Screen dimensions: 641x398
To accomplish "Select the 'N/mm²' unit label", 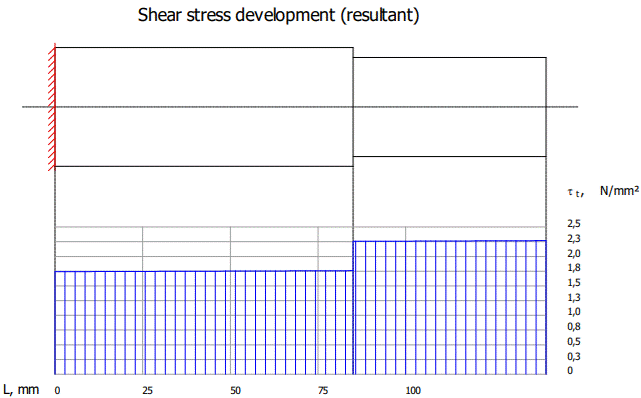I will point(619,190).
